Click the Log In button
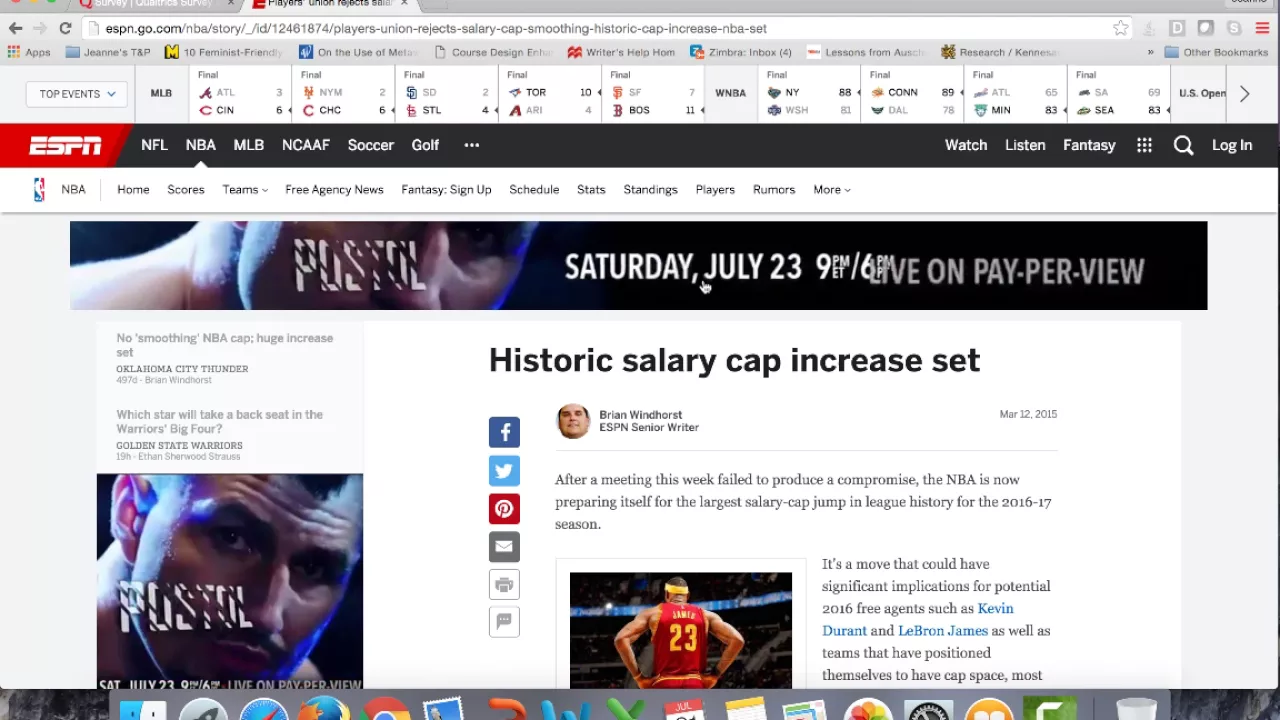 (1232, 145)
